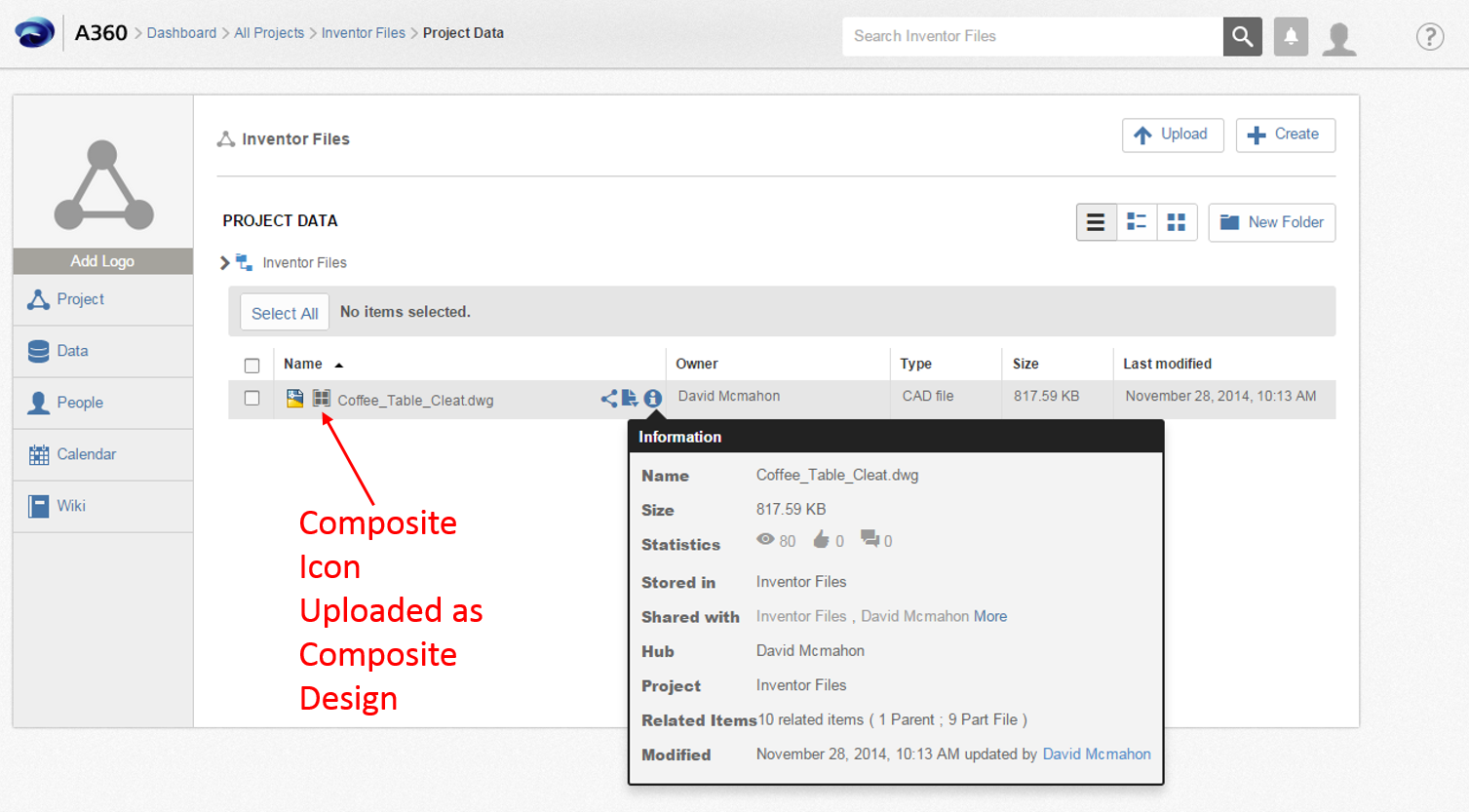The image size is (1469, 812).
Task: Open the user profile avatar icon
Action: 1338,36
